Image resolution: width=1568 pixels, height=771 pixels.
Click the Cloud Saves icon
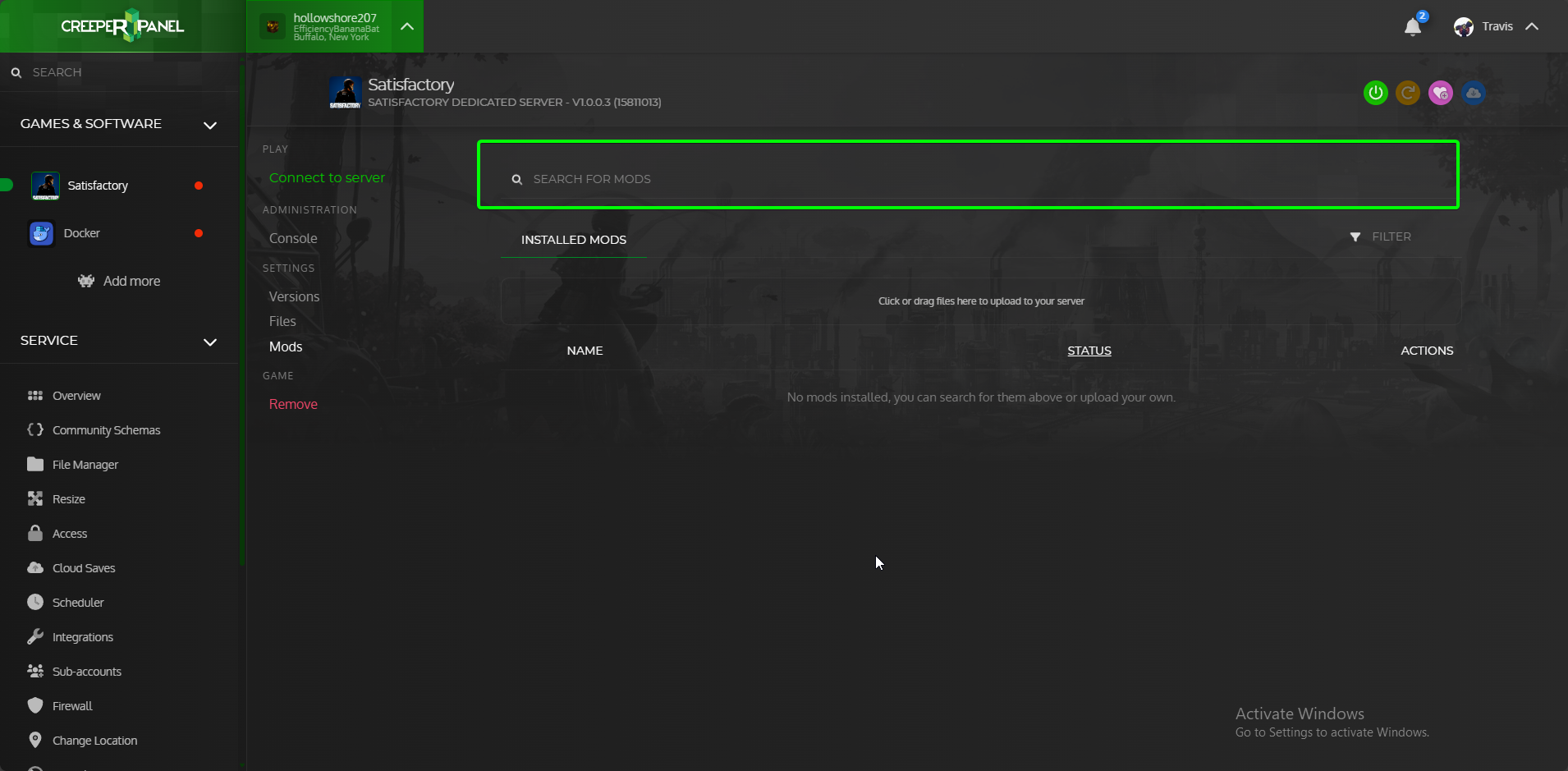click(x=35, y=567)
